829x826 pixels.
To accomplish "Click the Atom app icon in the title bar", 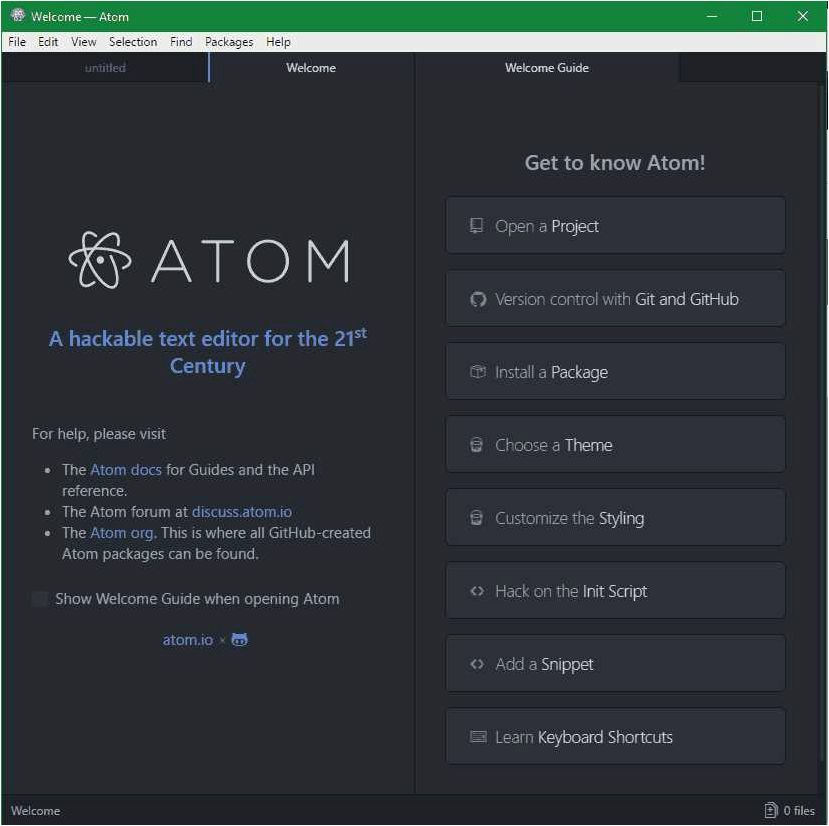I will (17, 15).
